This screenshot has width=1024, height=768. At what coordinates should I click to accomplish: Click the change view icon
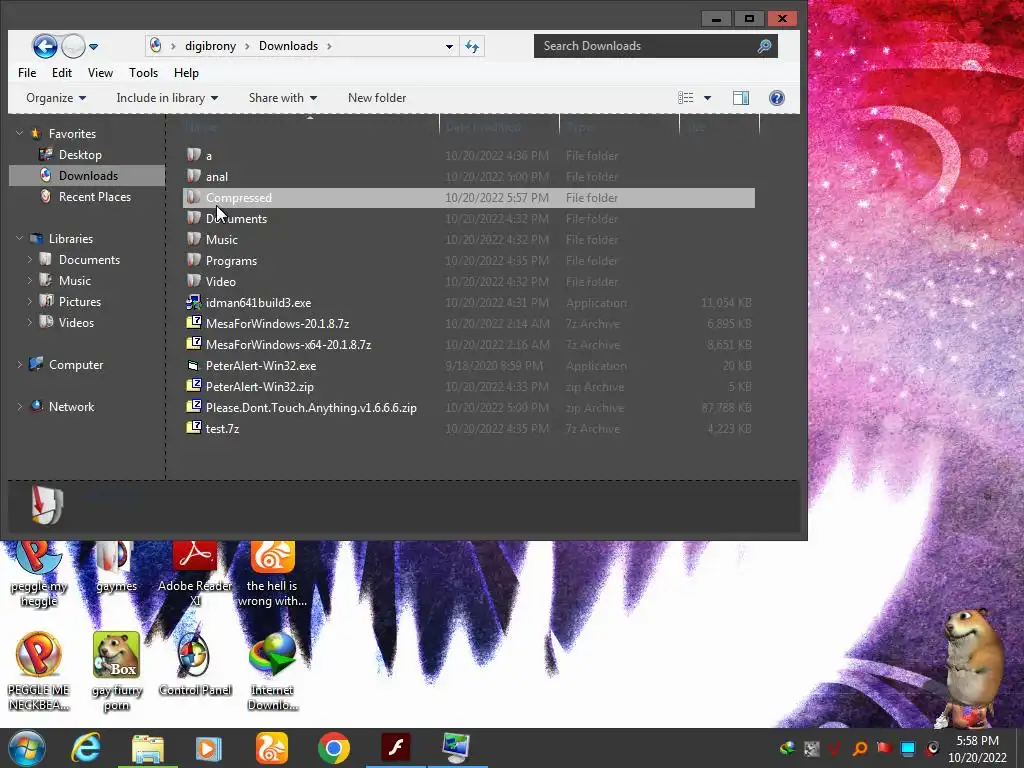pyautogui.click(x=686, y=98)
